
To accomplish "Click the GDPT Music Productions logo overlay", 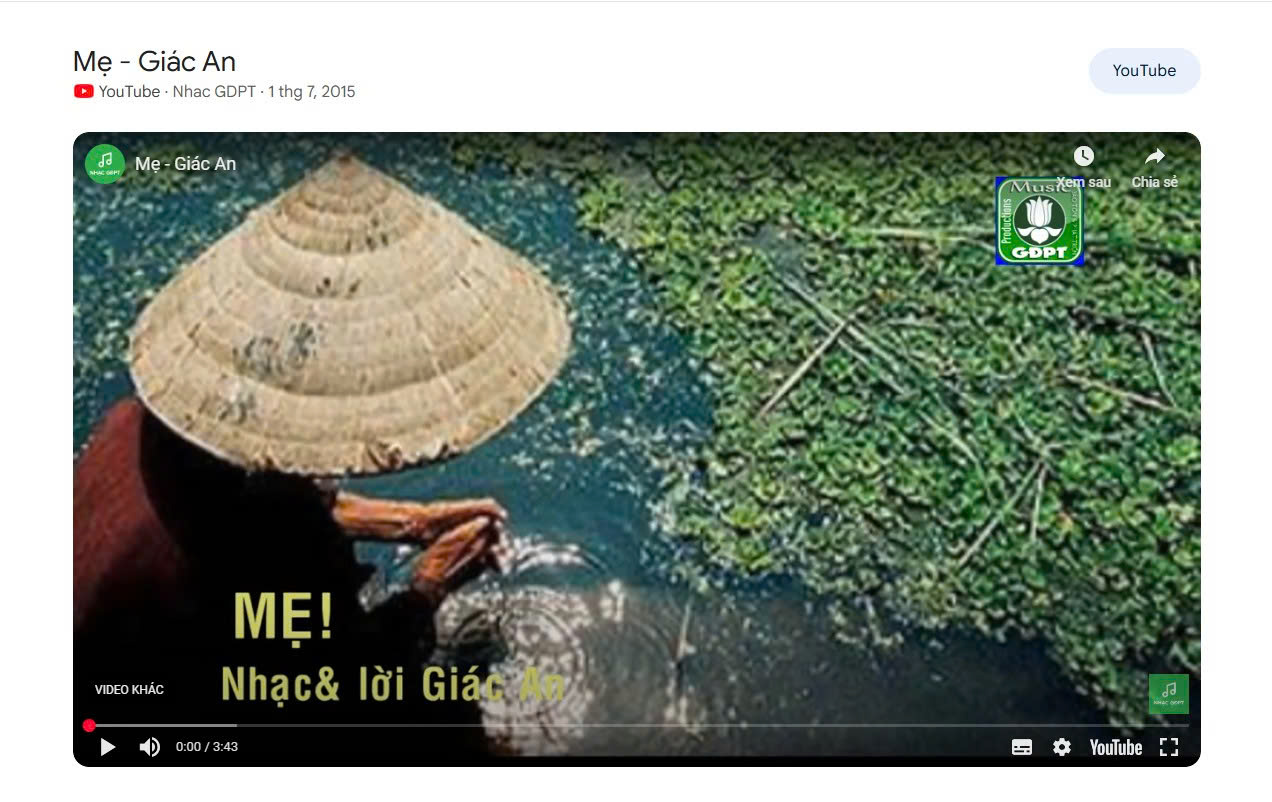I will 1039,221.
